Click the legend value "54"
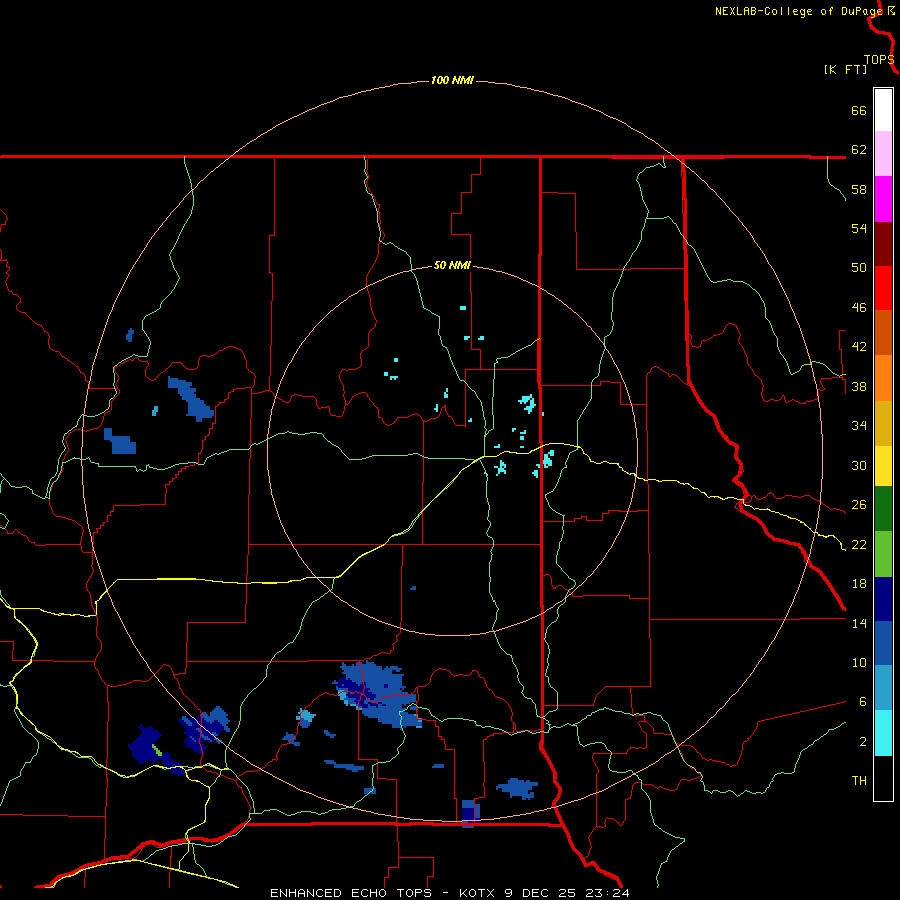This screenshot has height=900, width=900. coord(859,229)
